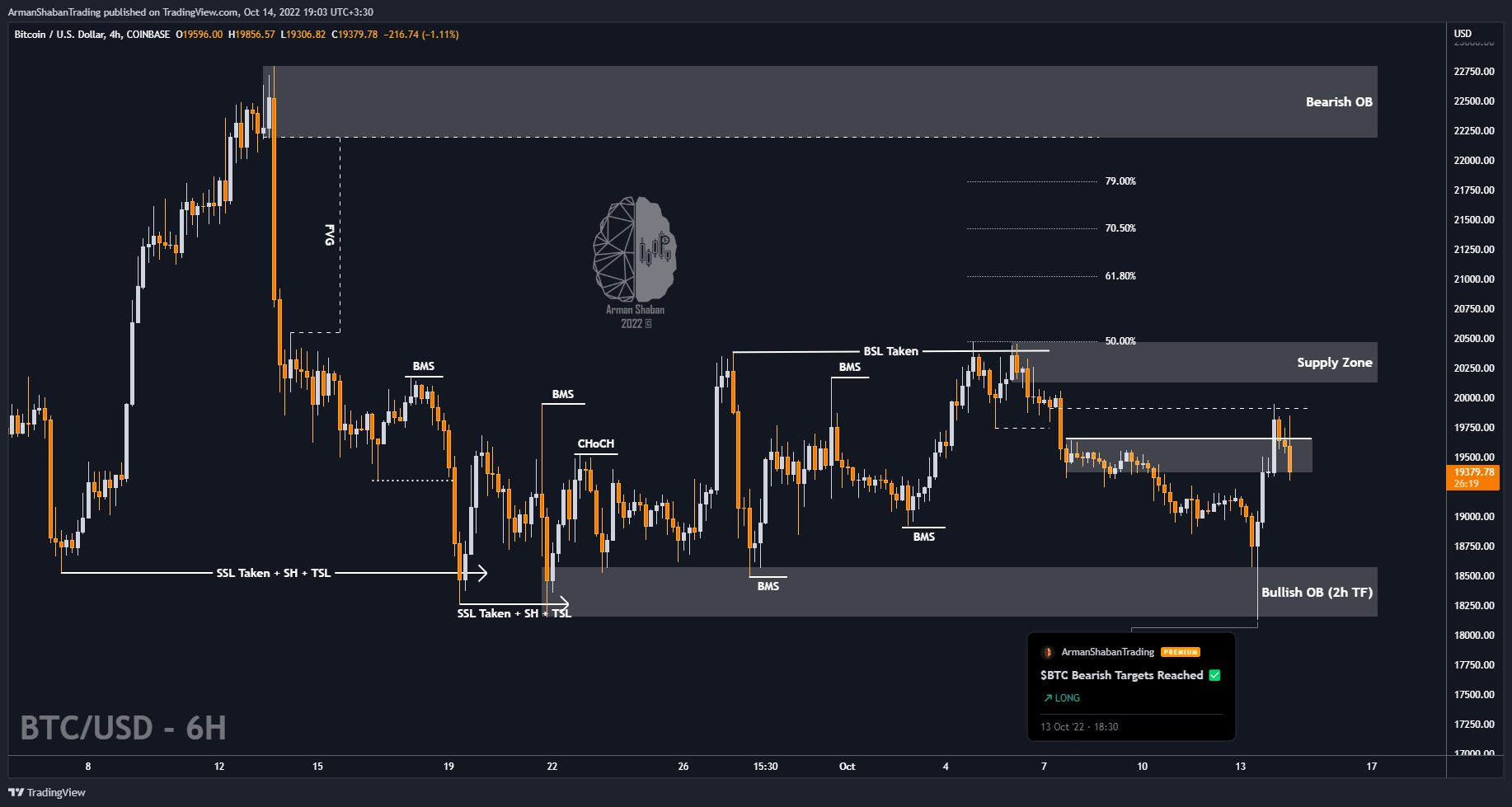Click the 18500.00 price axis value
1512x807 pixels.
[x=1474, y=576]
